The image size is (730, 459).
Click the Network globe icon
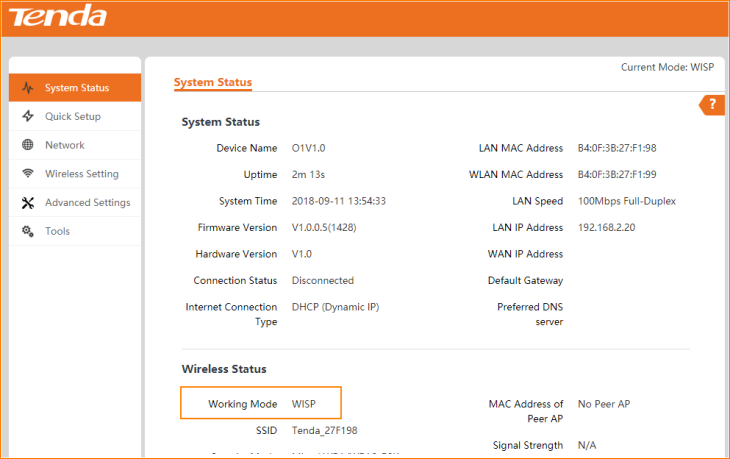(27, 145)
